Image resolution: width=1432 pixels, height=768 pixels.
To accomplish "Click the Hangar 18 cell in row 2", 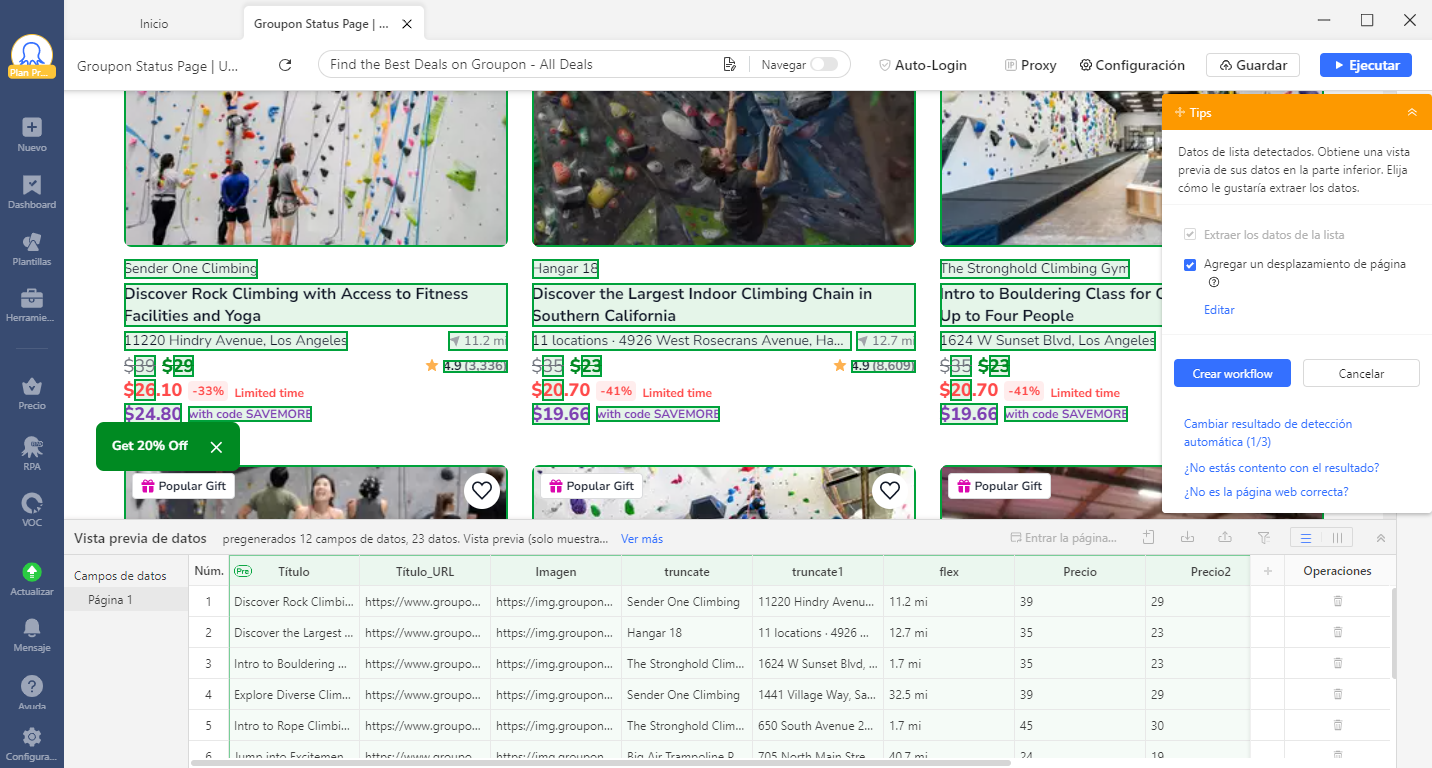I will (687, 633).
